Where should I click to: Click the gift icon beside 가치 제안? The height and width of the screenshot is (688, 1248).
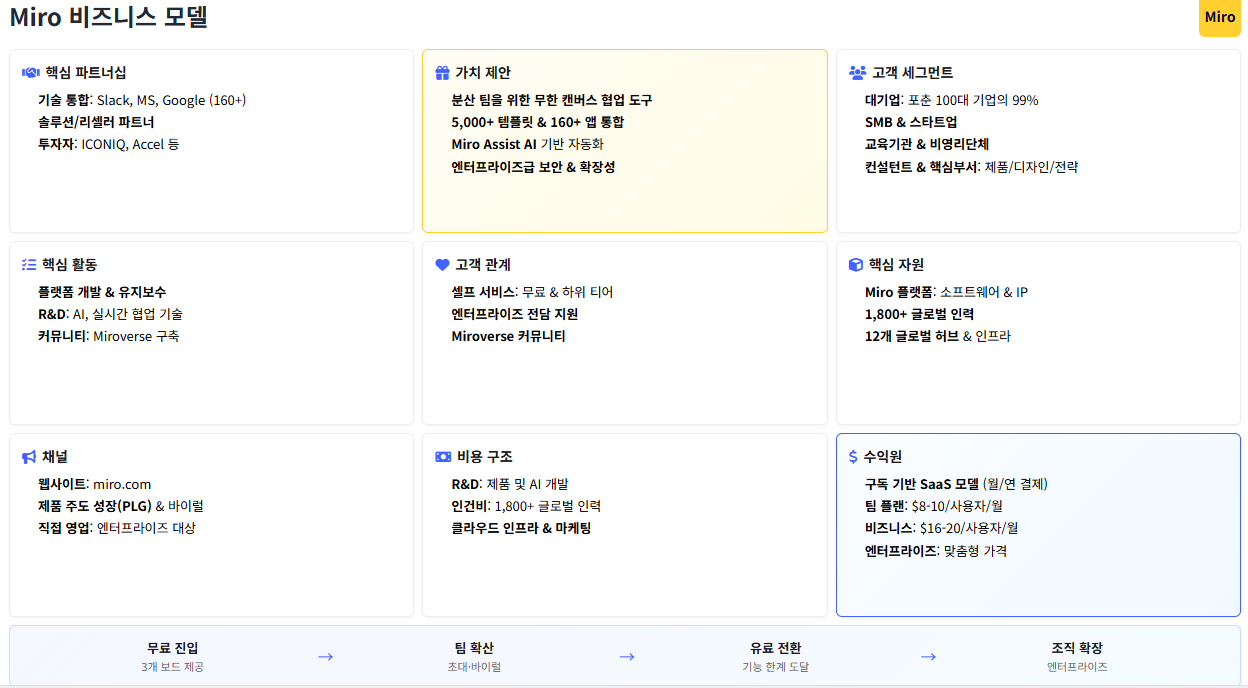coord(442,73)
